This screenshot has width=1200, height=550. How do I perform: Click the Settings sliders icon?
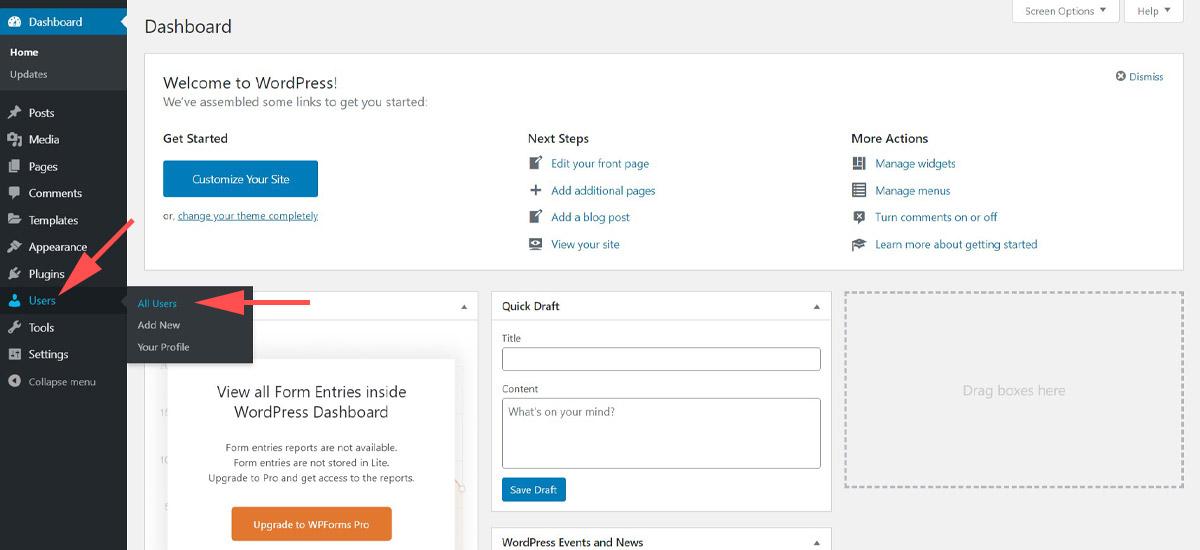coord(14,354)
